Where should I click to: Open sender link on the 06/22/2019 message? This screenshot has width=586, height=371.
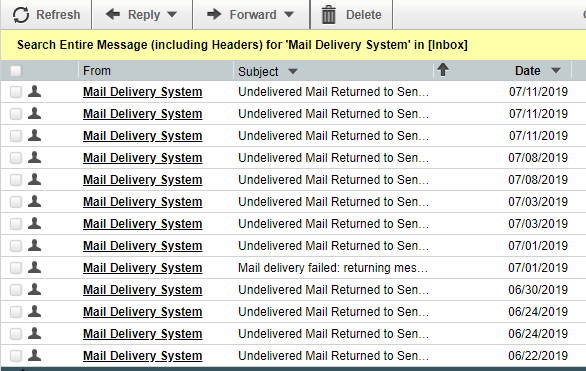coord(142,356)
